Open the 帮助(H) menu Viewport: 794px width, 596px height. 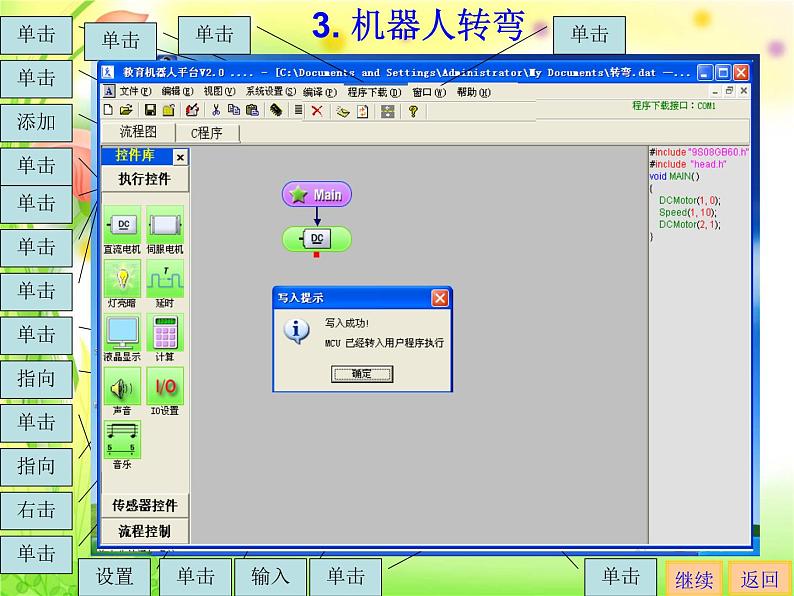[x=473, y=92]
